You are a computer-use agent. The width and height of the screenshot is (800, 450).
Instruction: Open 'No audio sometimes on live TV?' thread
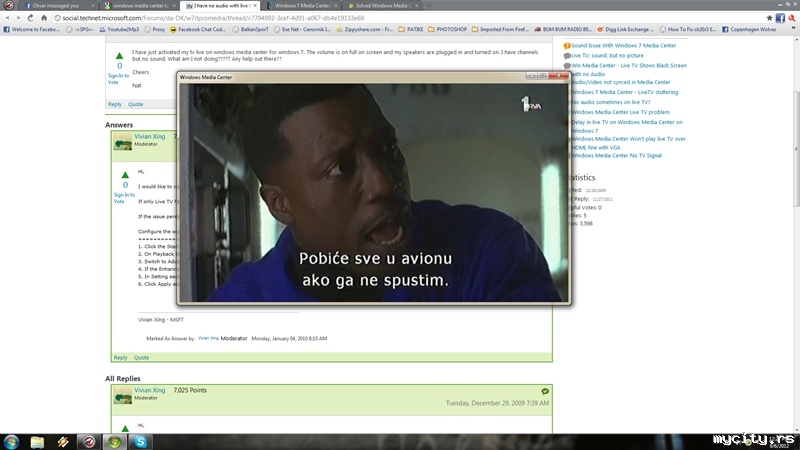point(611,102)
